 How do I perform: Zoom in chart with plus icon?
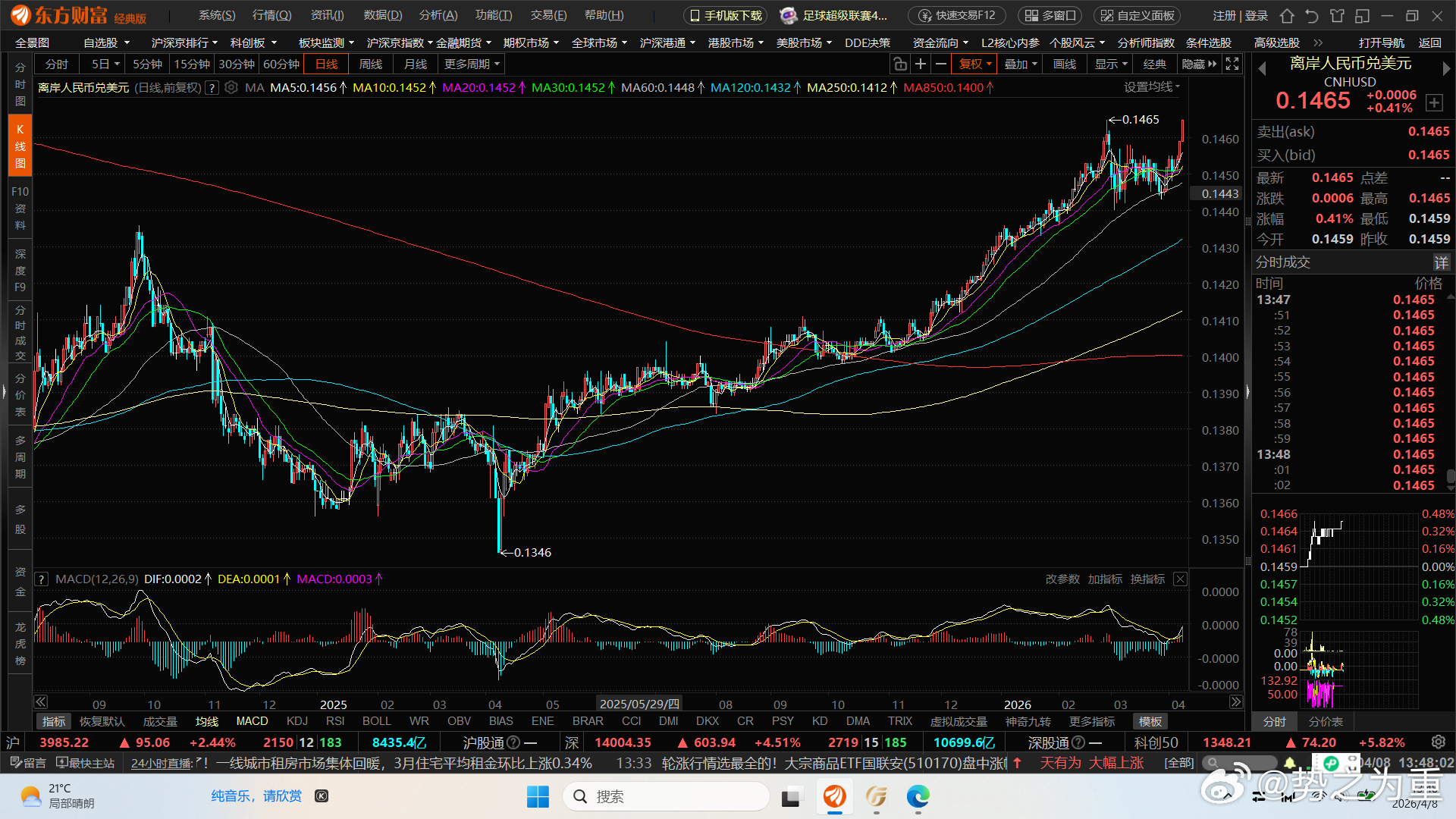[921, 64]
